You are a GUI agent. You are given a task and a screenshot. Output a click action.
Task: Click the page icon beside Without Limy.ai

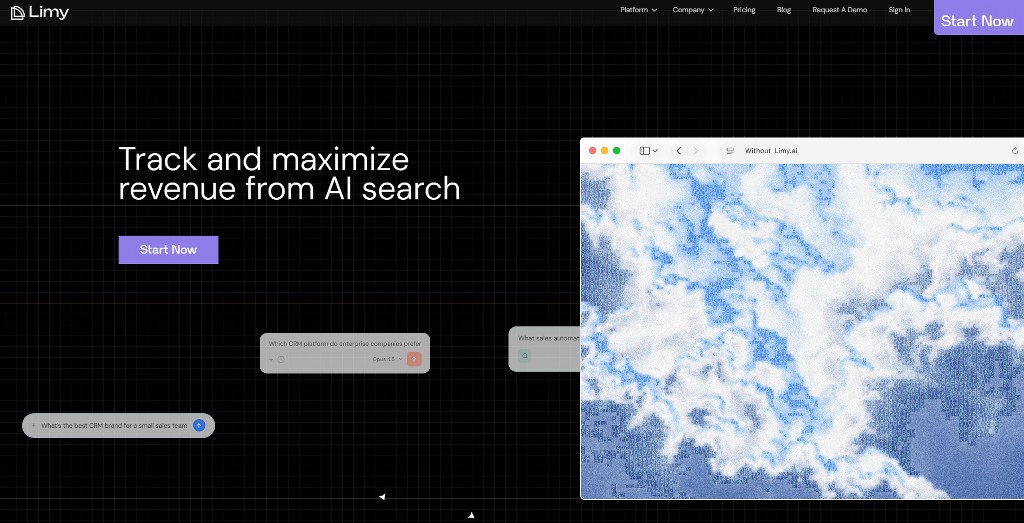click(730, 151)
